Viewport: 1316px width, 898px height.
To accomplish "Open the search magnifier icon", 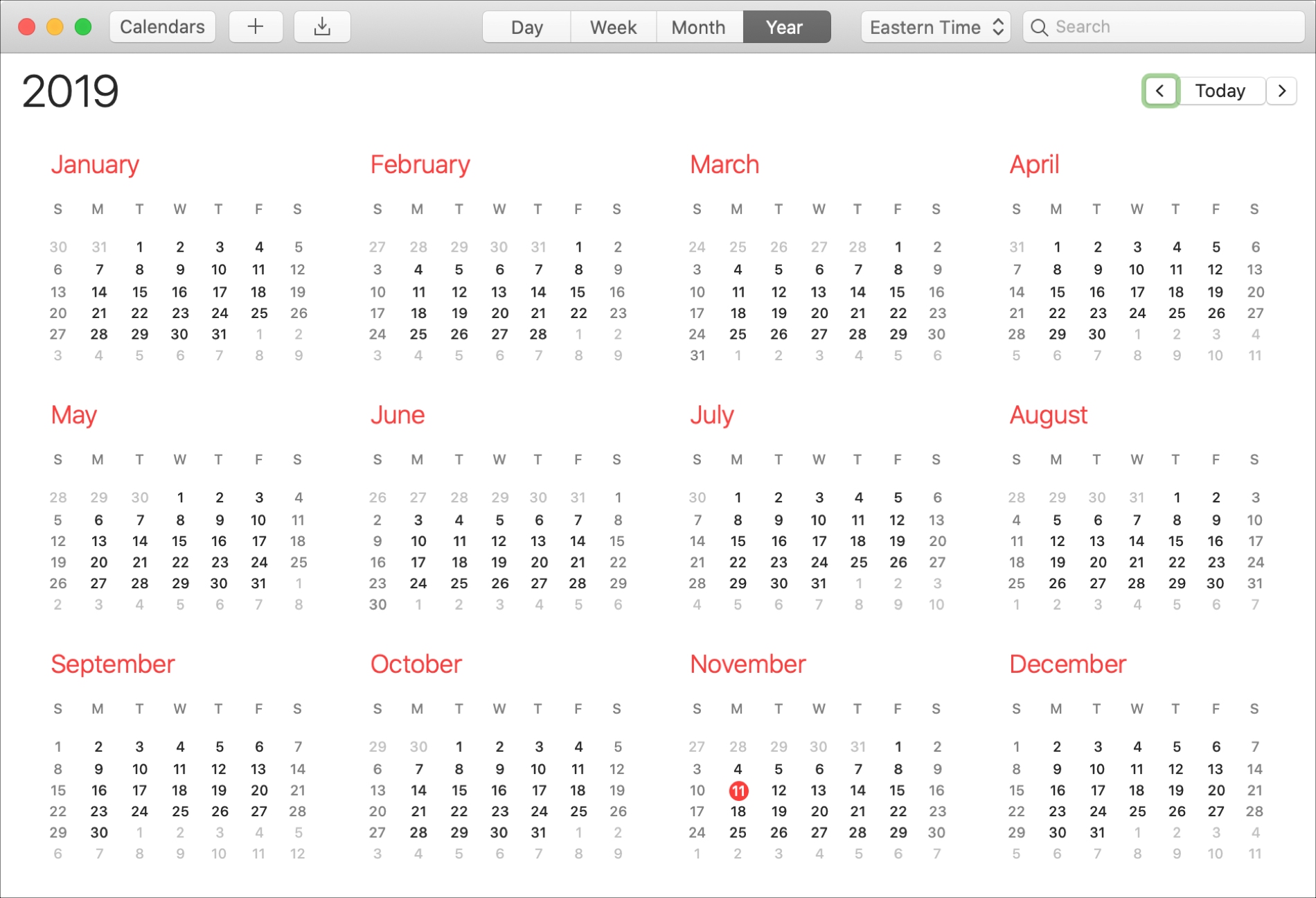I will tap(1039, 26).
